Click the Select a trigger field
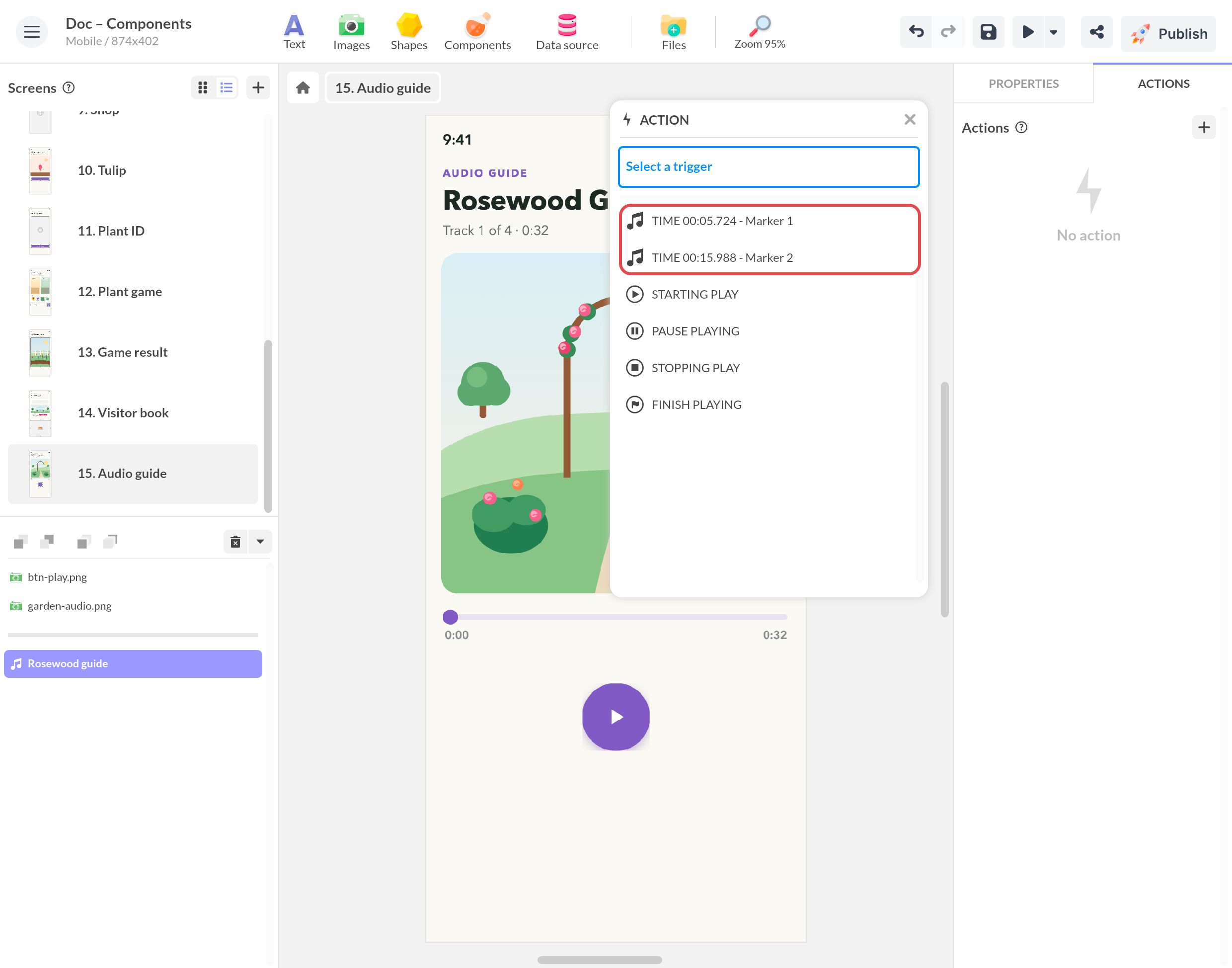Viewport: 1232px width, 968px height. pos(769,166)
